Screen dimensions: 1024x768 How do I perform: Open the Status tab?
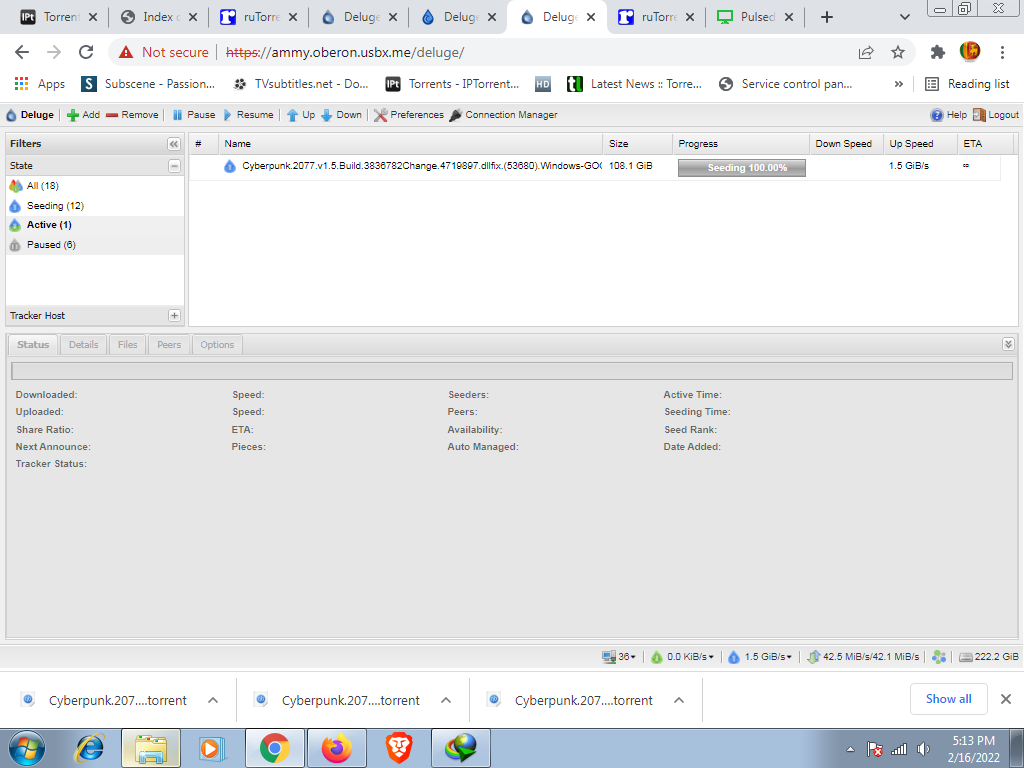[33, 345]
